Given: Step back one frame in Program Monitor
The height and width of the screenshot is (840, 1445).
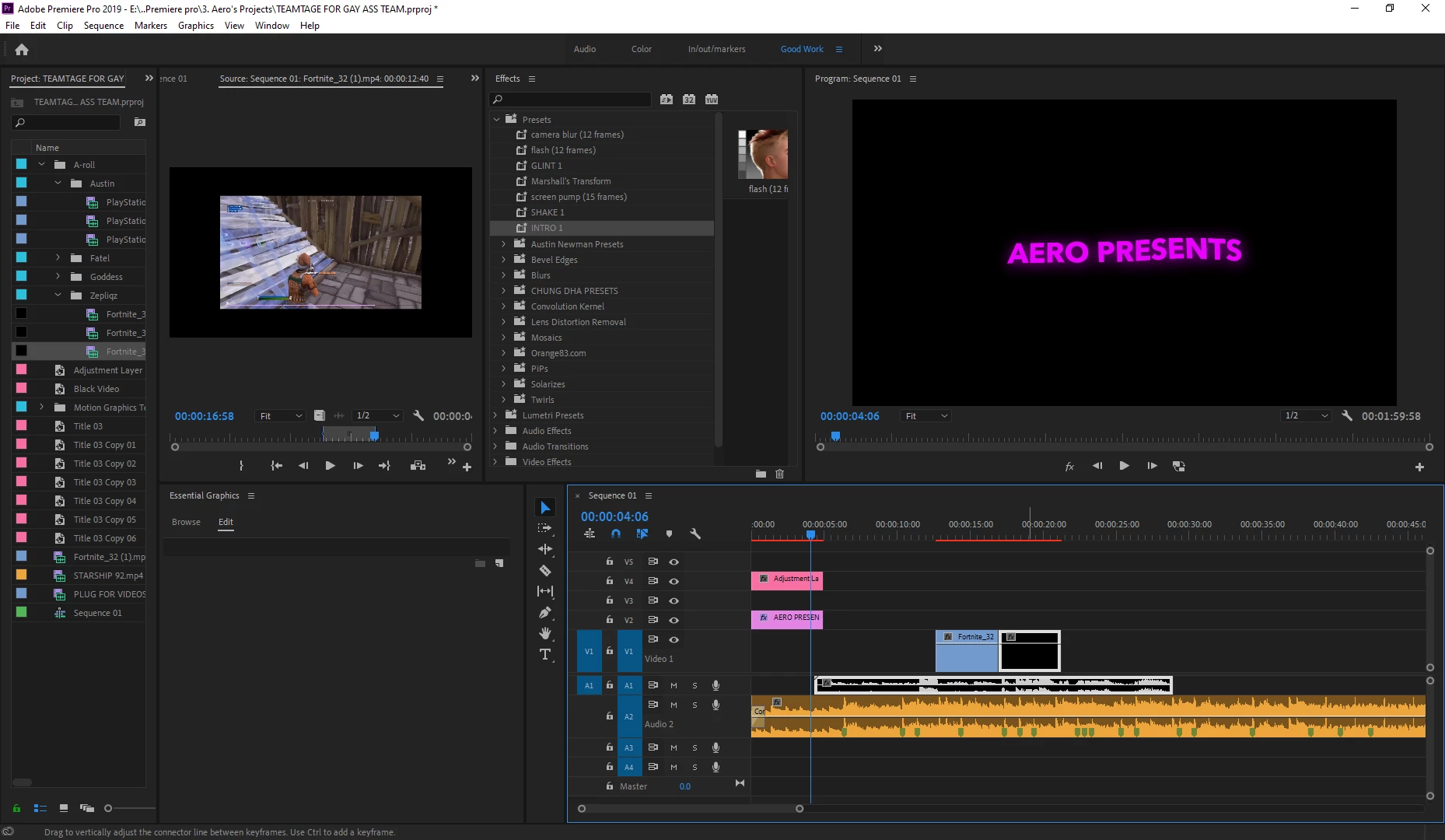Looking at the screenshot, I should click(x=1097, y=466).
